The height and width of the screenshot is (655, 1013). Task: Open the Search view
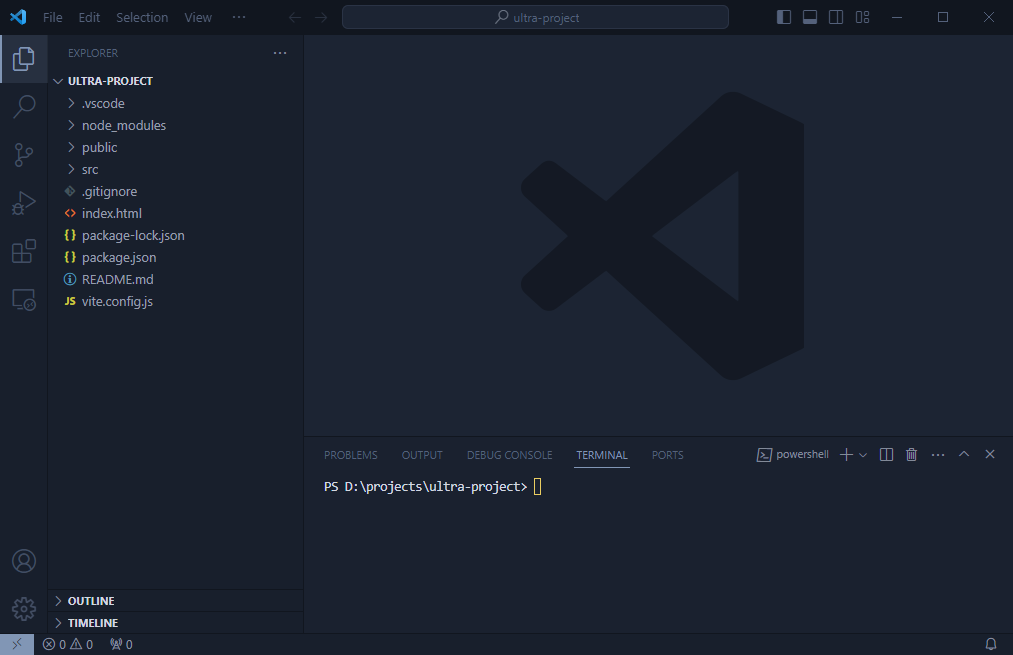(24, 107)
